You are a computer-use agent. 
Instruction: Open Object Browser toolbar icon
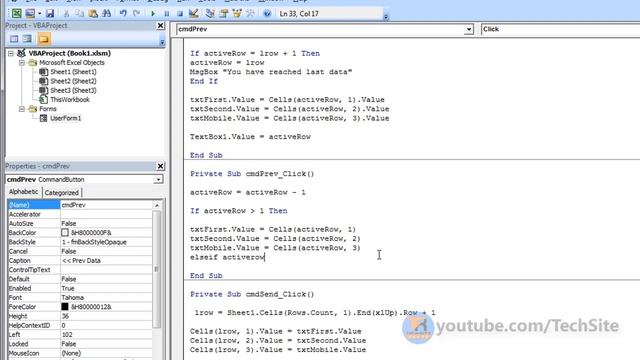pos(237,13)
